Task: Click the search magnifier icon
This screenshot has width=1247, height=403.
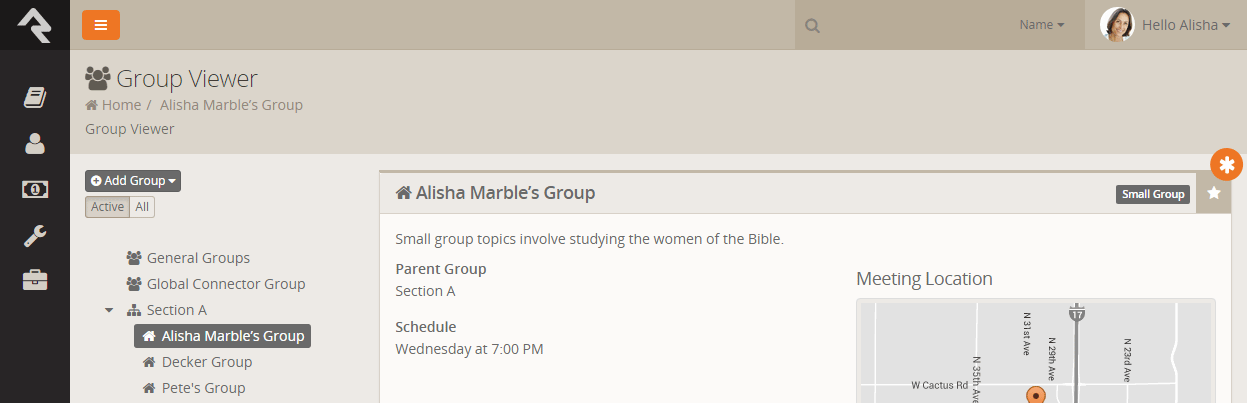Action: [x=813, y=25]
